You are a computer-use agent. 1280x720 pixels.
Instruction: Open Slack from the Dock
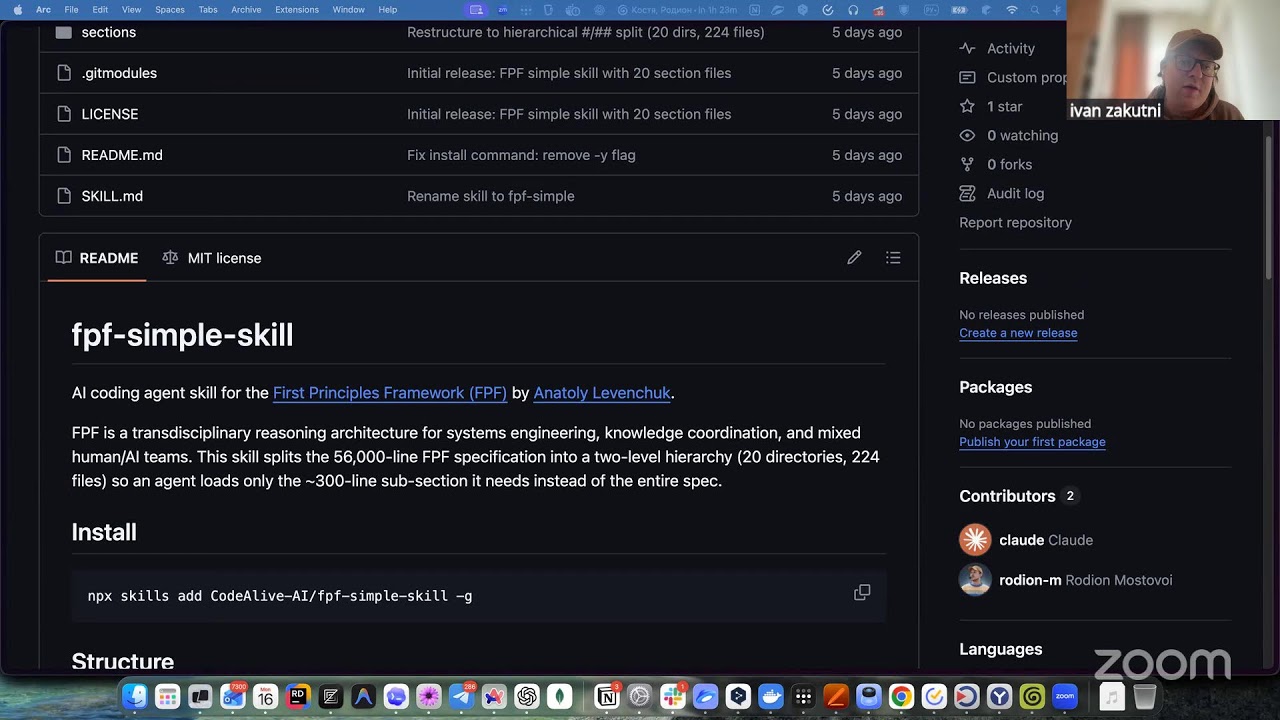673,697
